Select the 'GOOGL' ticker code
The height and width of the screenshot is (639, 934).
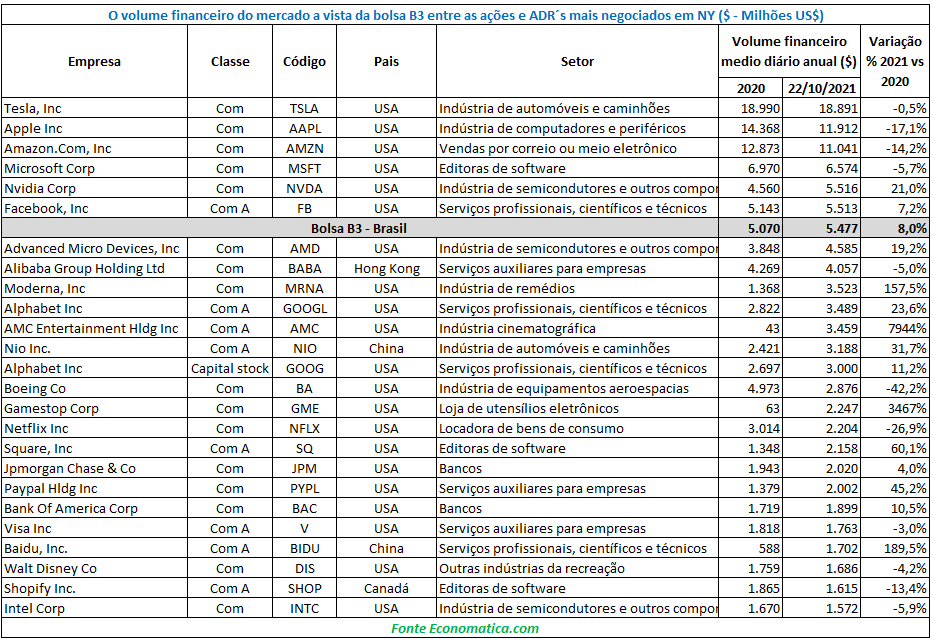[x=304, y=308]
